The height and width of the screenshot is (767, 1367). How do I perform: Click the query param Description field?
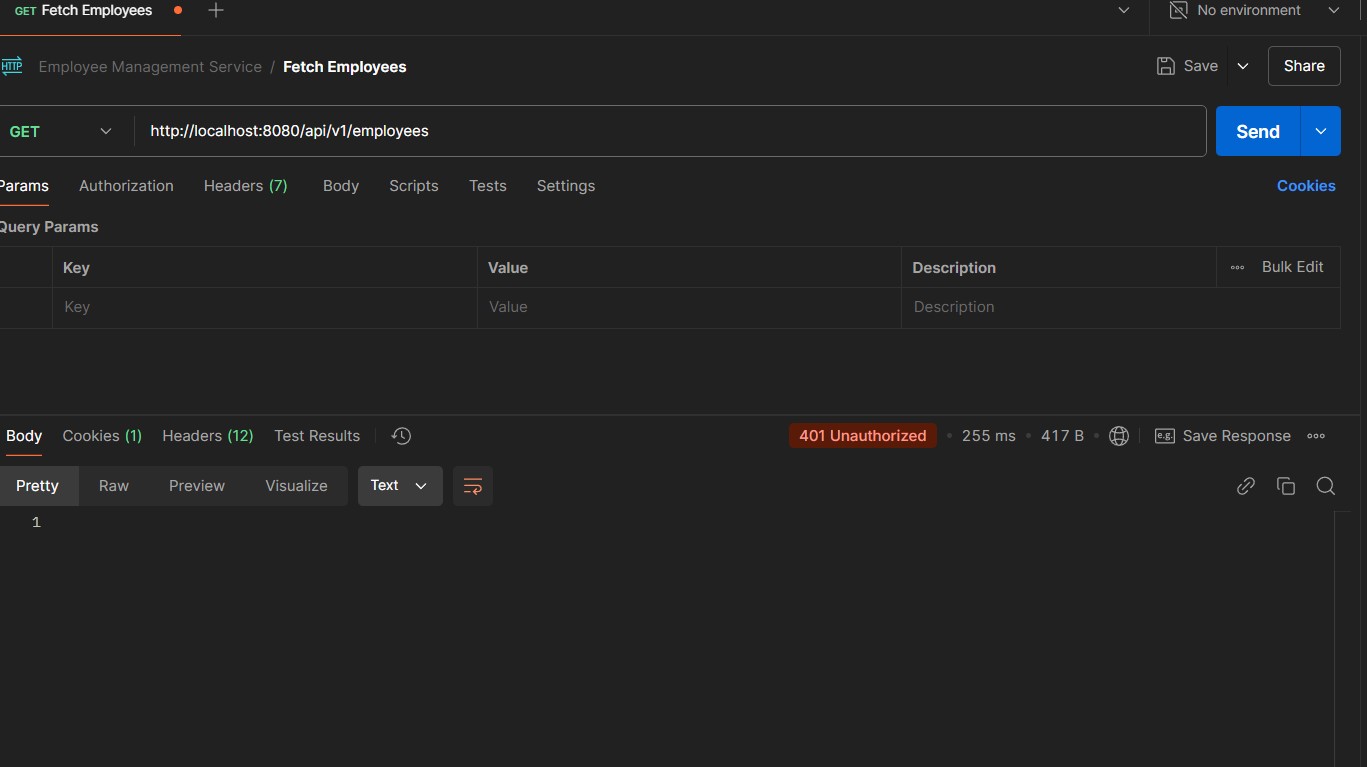(x=1121, y=307)
